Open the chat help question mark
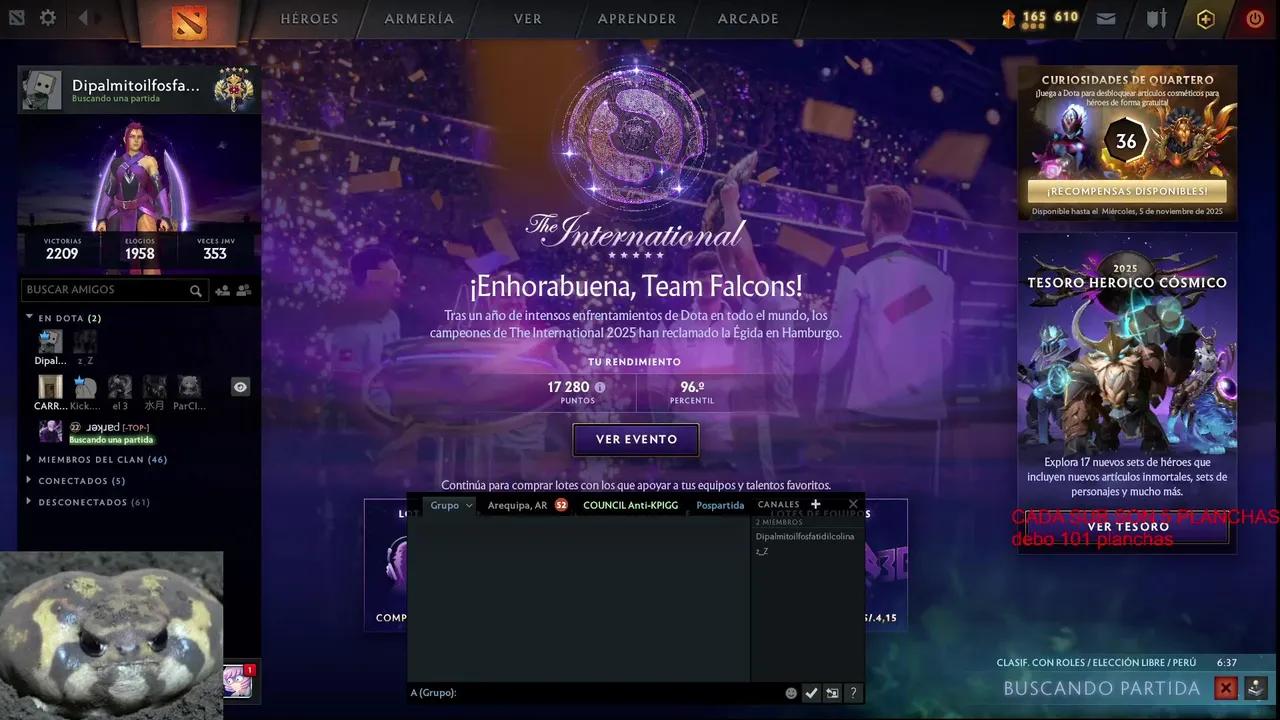1280x720 pixels. (x=853, y=693)
